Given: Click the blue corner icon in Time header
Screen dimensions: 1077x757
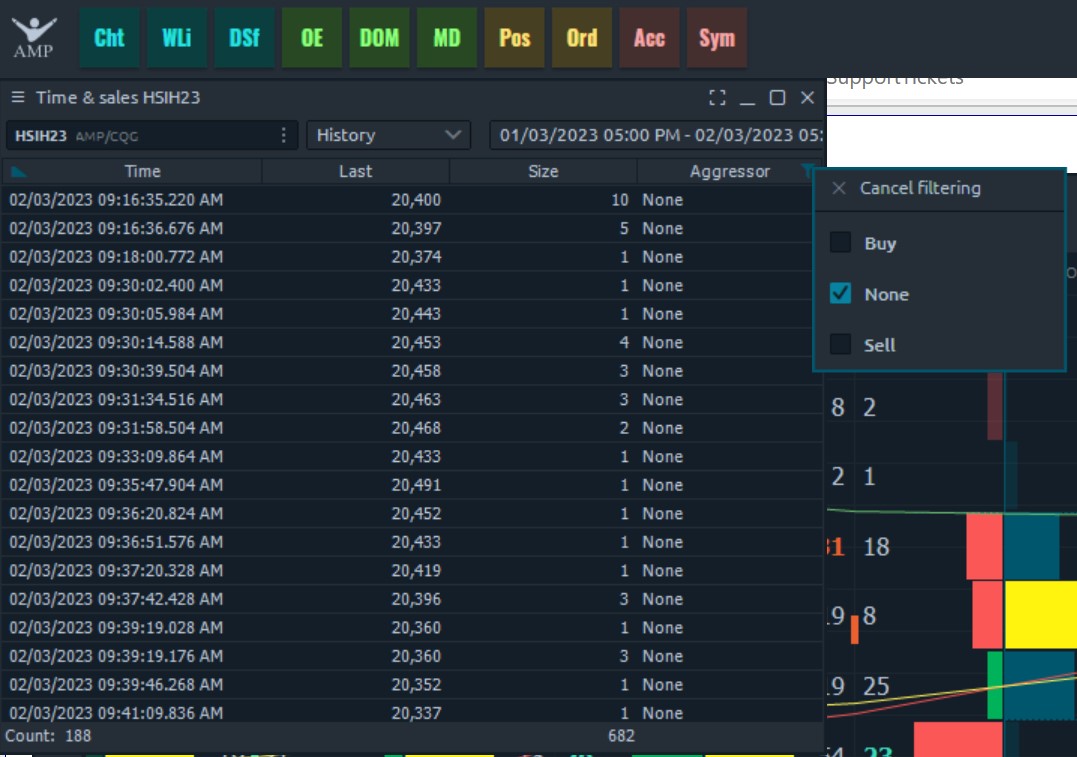Looking at the screenshot, I should (18, 172).
